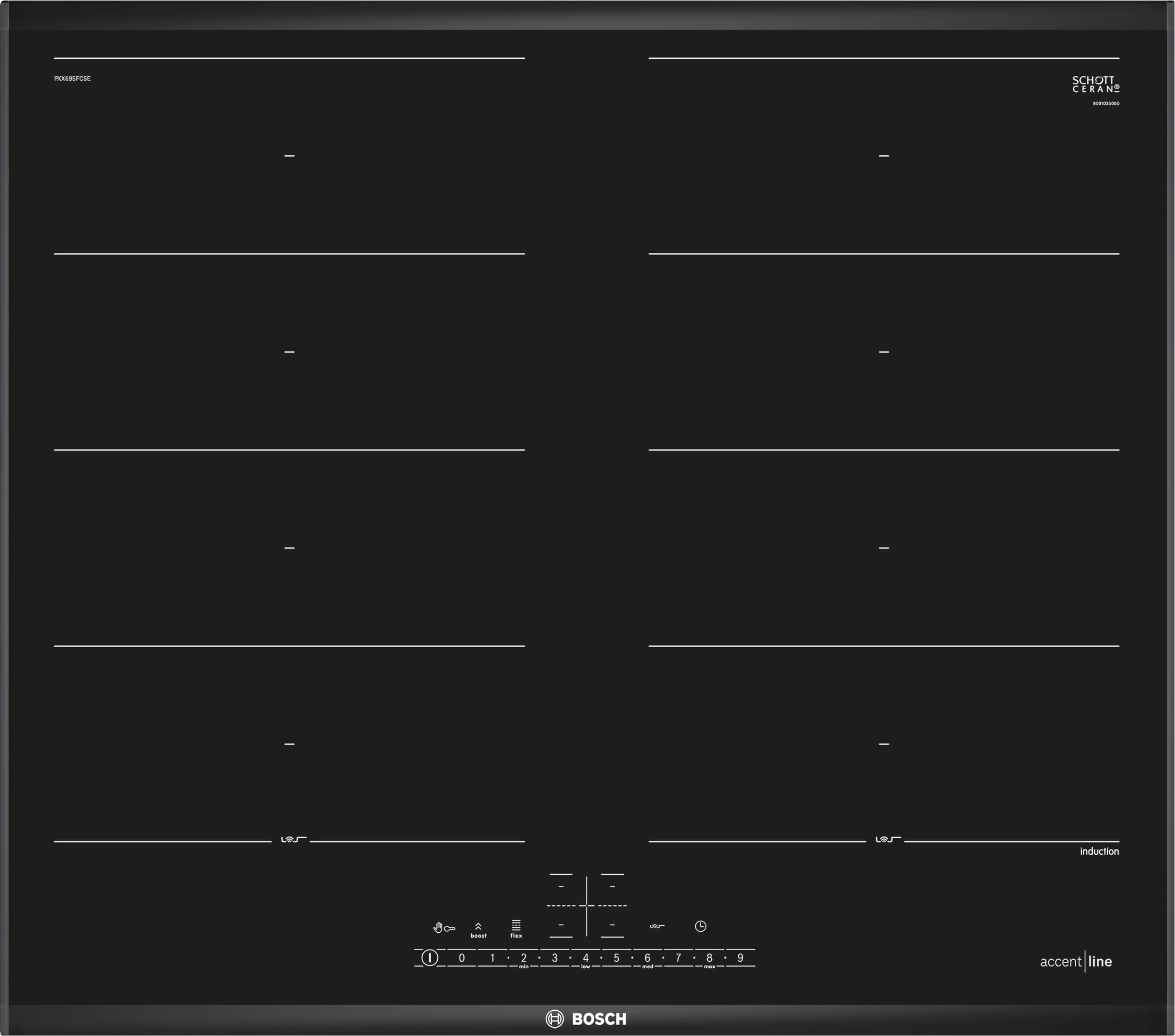Tap the childproof lock hand-and-key icon
The width and height of the screenshot is (1175, 1036).
444,928
